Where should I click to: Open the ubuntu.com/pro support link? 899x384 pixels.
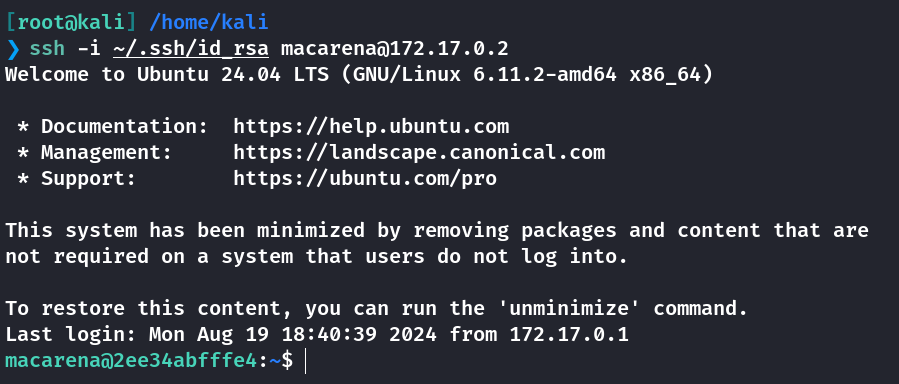click(x=365, y=178)
